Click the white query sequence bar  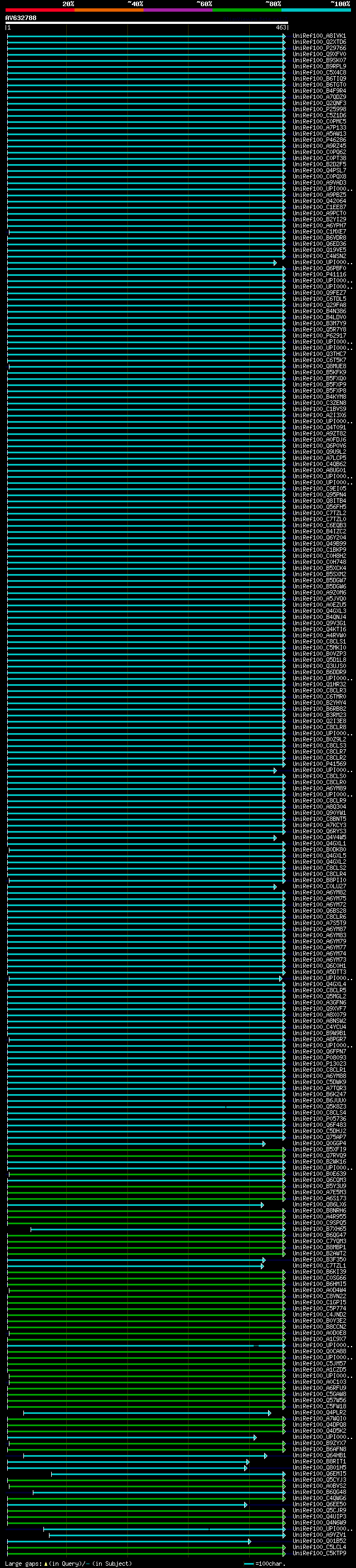[147, 23]
